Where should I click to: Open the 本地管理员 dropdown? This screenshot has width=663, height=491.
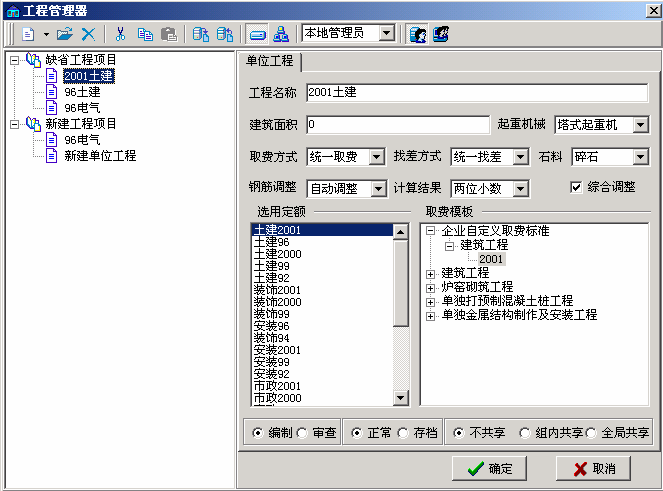tap(386, 33)
